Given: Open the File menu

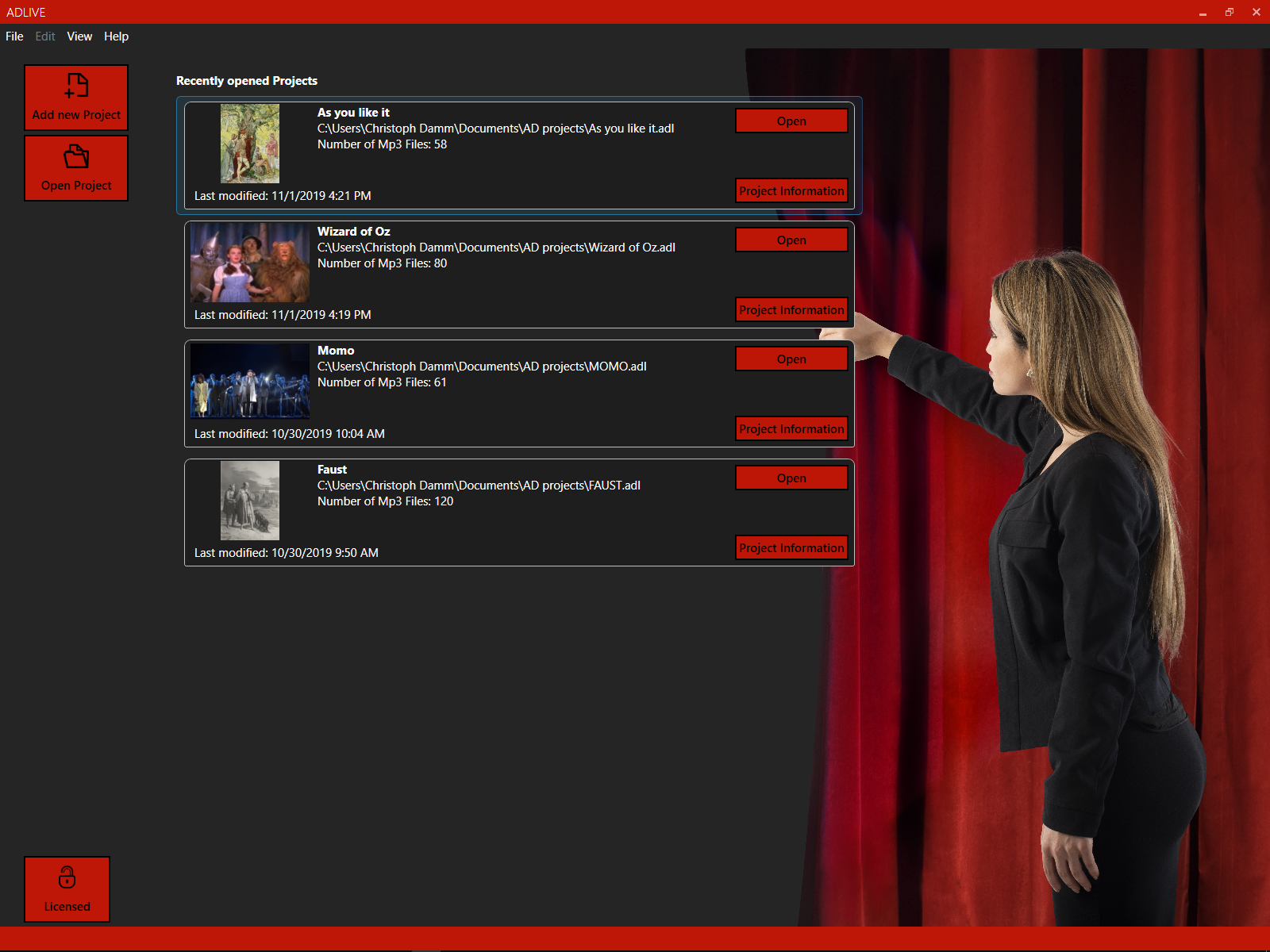Looking at the screenshot, I should pyautogui.click(x=14, y=36).
